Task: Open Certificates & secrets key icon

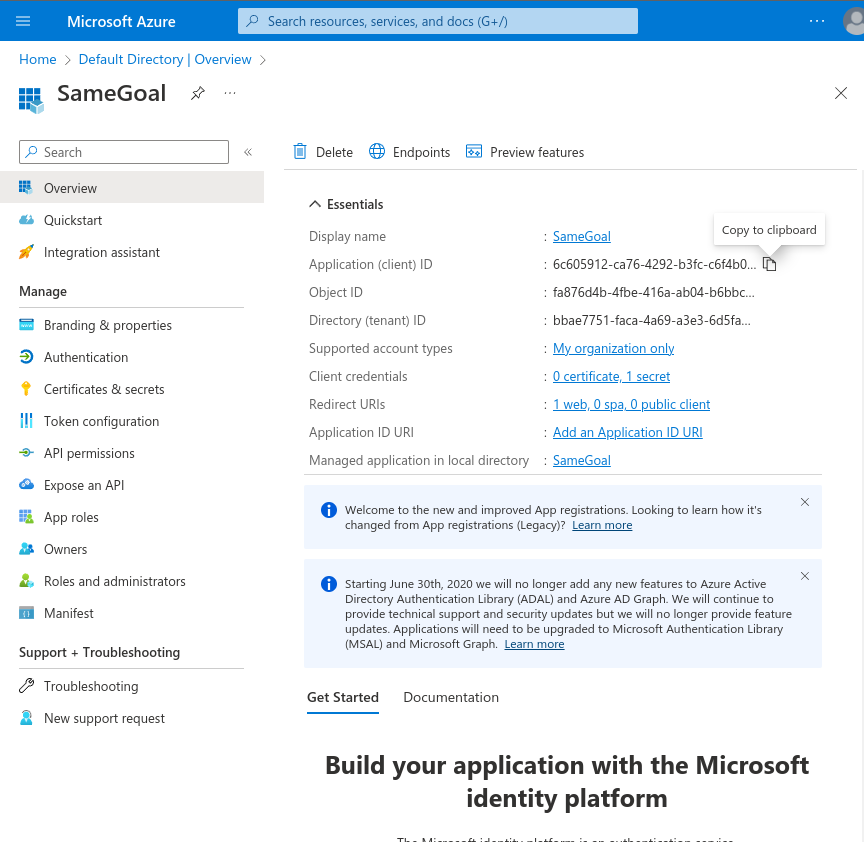Action: click(x=26, y=389)
